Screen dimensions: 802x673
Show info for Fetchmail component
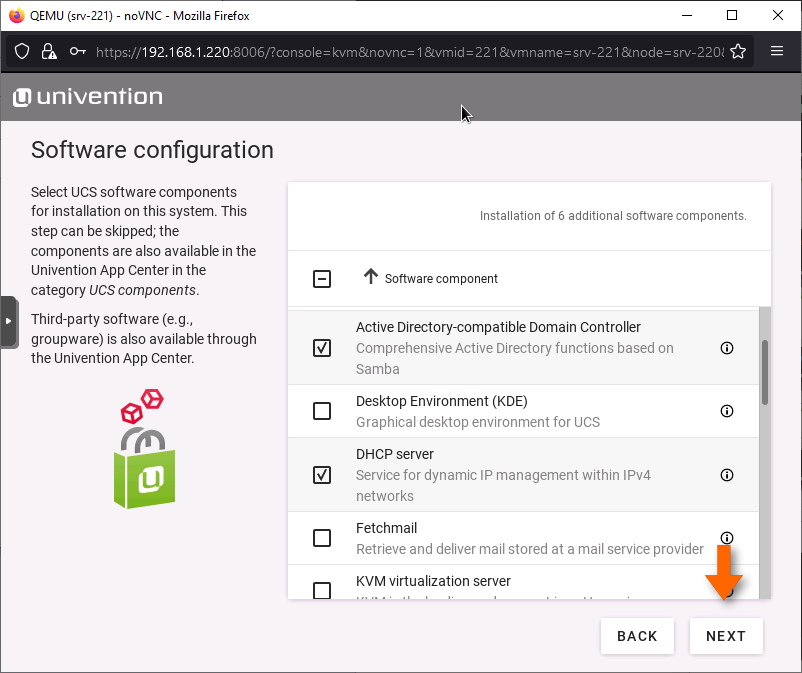click(727, 537)
